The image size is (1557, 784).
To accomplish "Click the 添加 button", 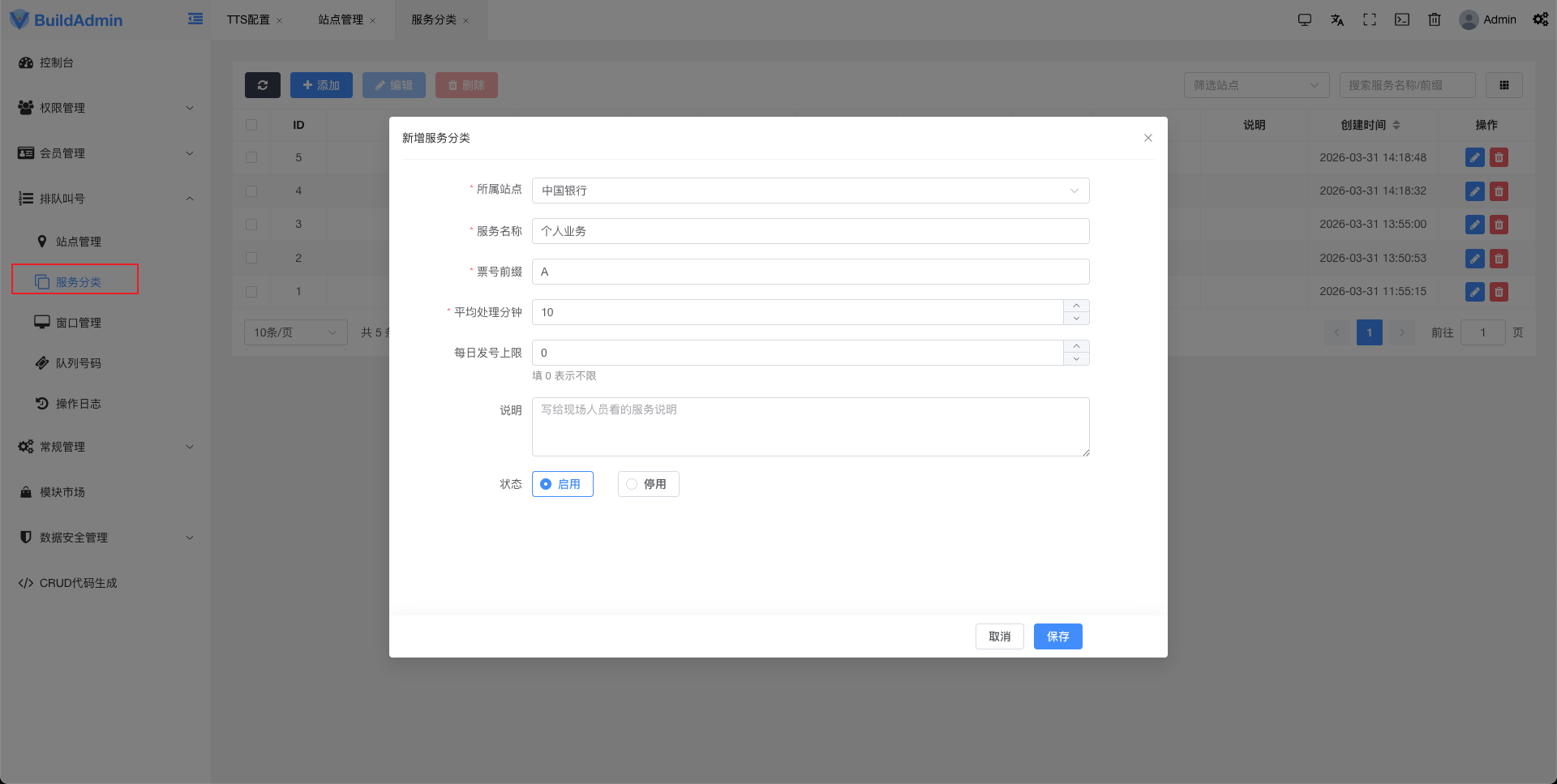I will [321, 85].
